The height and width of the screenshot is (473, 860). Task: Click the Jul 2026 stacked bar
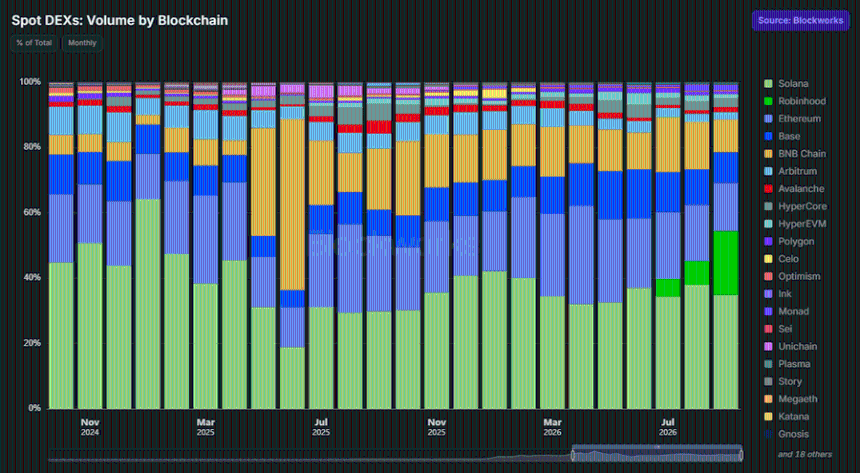(667, 245)
